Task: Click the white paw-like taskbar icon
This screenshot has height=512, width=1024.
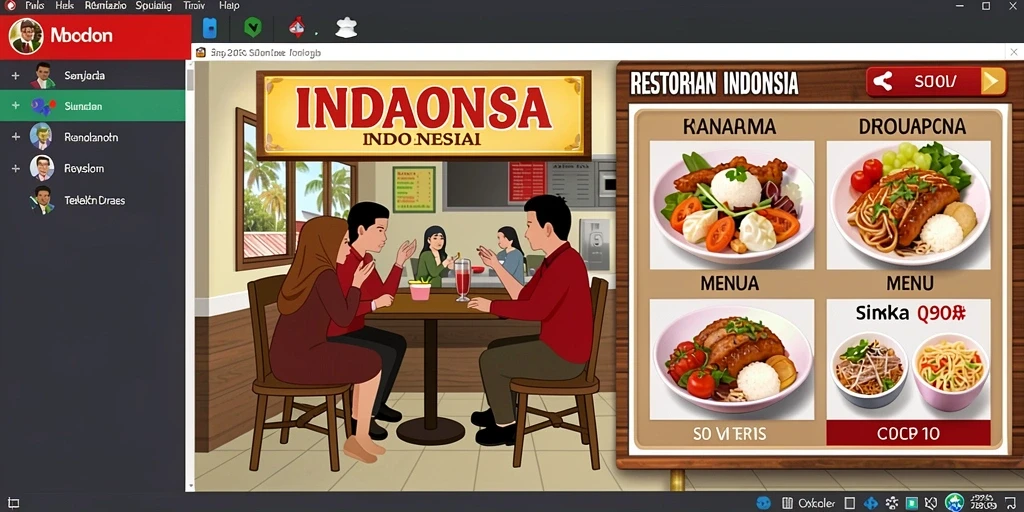Action: click(891, 503)
